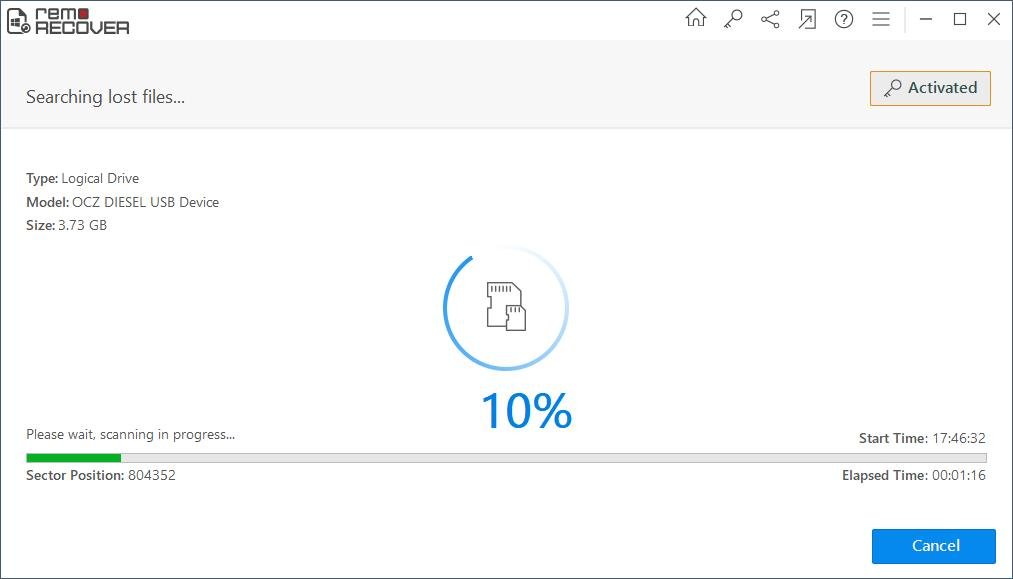Image resolution: width=1013 pixels, height=579 pixels.
Task: Click the Remo Recover logo
Action: pos(68,20)
